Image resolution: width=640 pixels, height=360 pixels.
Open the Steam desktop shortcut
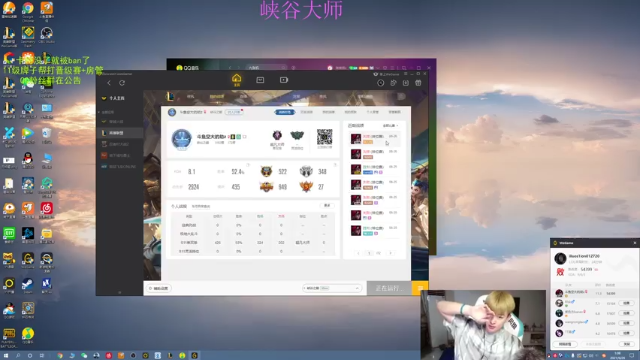28,285
